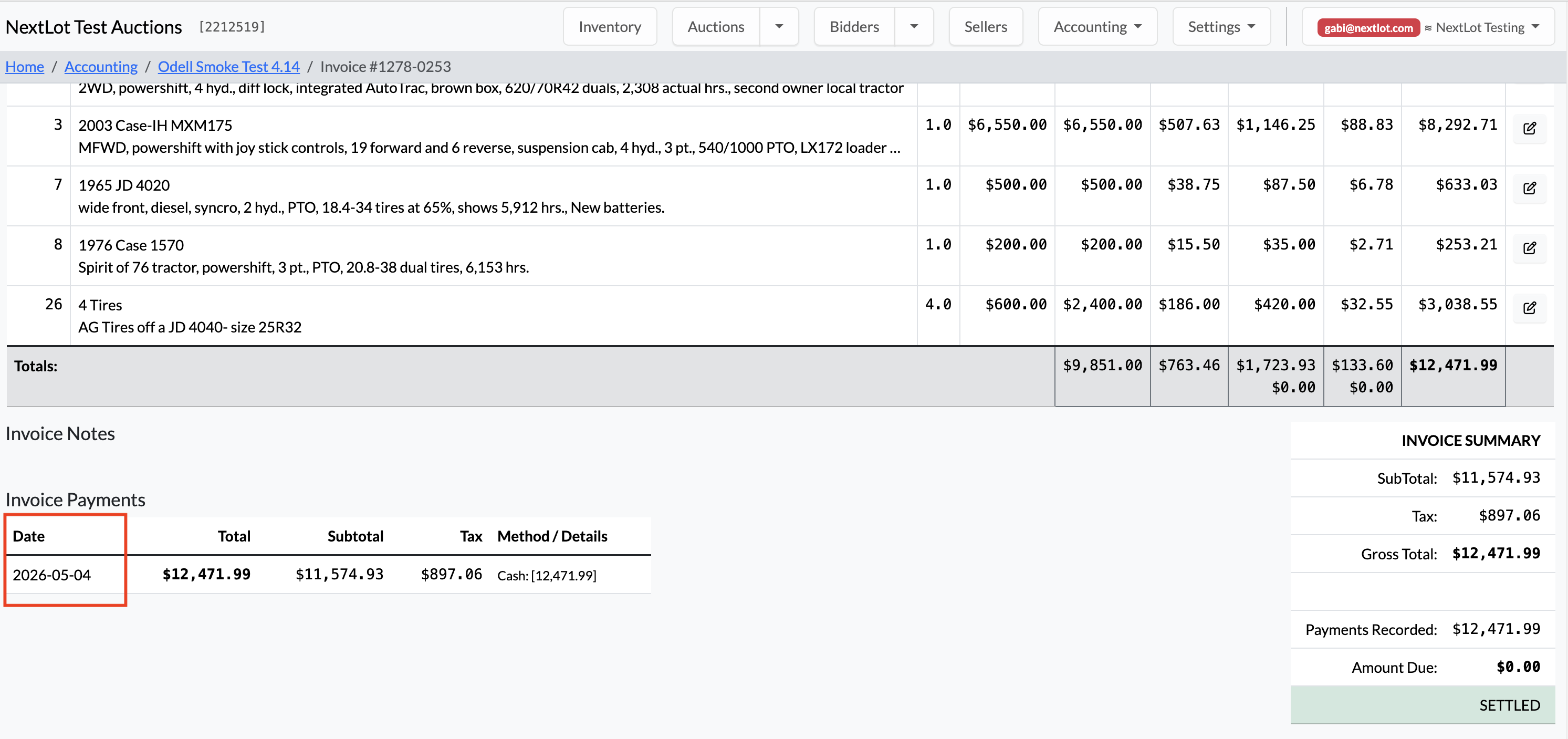Image resolution: width=1568 pixels, height=739 pixels.
Task: Expand the Bidders dropdown arrow
Action: coord(914,27)
